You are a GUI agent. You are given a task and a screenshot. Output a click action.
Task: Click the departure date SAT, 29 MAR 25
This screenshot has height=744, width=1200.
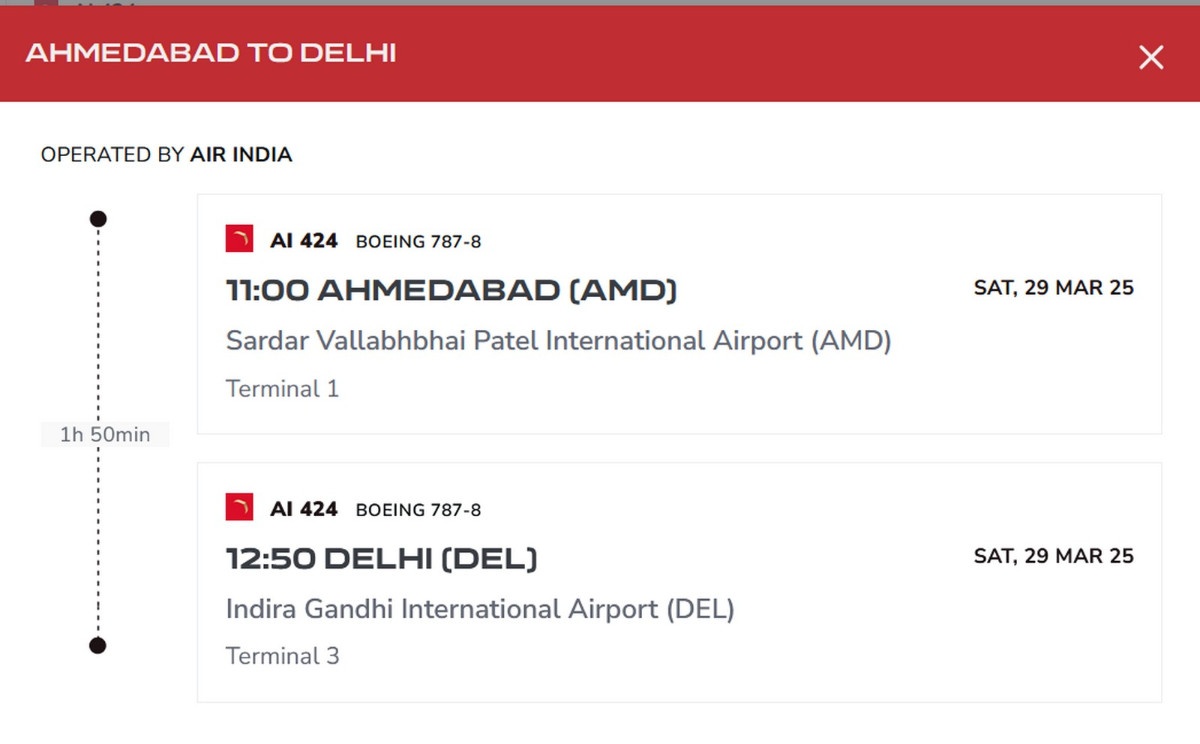point(1053,288)
